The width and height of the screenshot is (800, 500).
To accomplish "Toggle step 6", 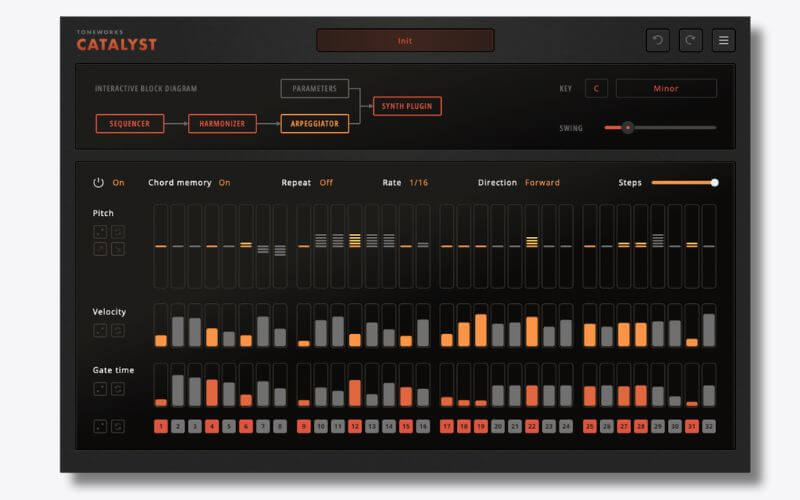I will [x=246, y=426].
